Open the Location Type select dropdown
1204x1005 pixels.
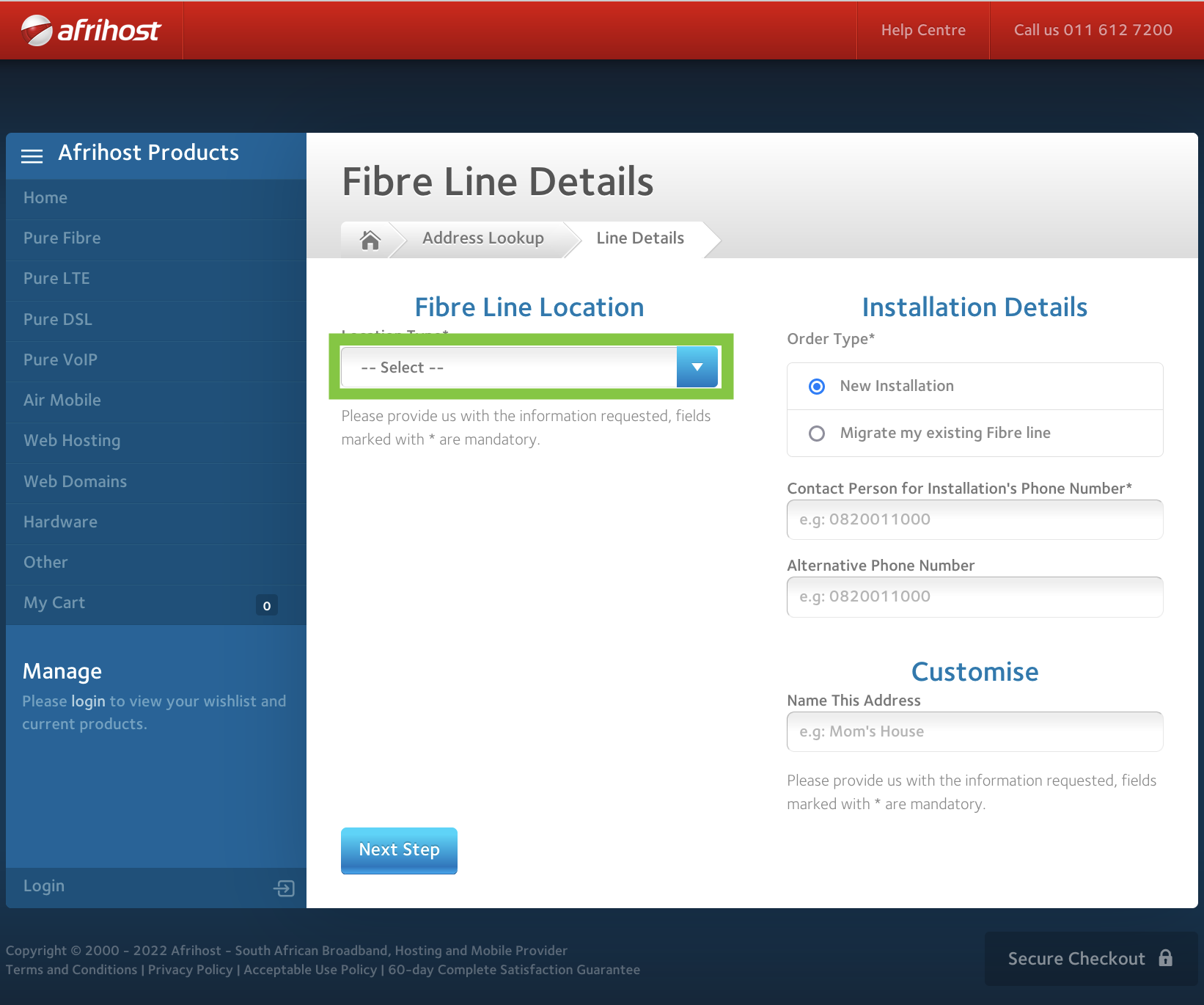click(x=509, y=368)
